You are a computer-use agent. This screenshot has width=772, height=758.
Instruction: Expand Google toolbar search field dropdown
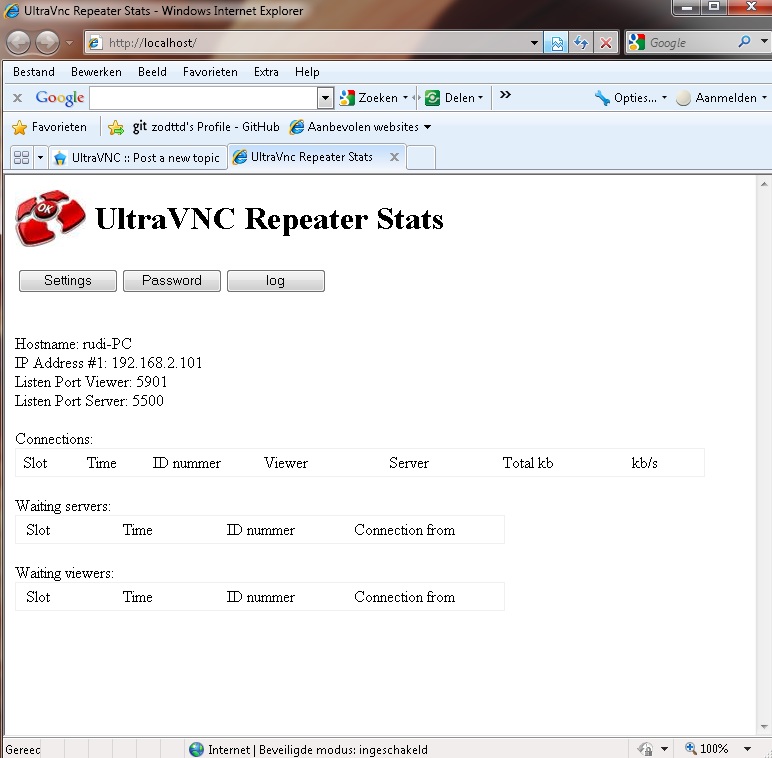click(325, 97)
